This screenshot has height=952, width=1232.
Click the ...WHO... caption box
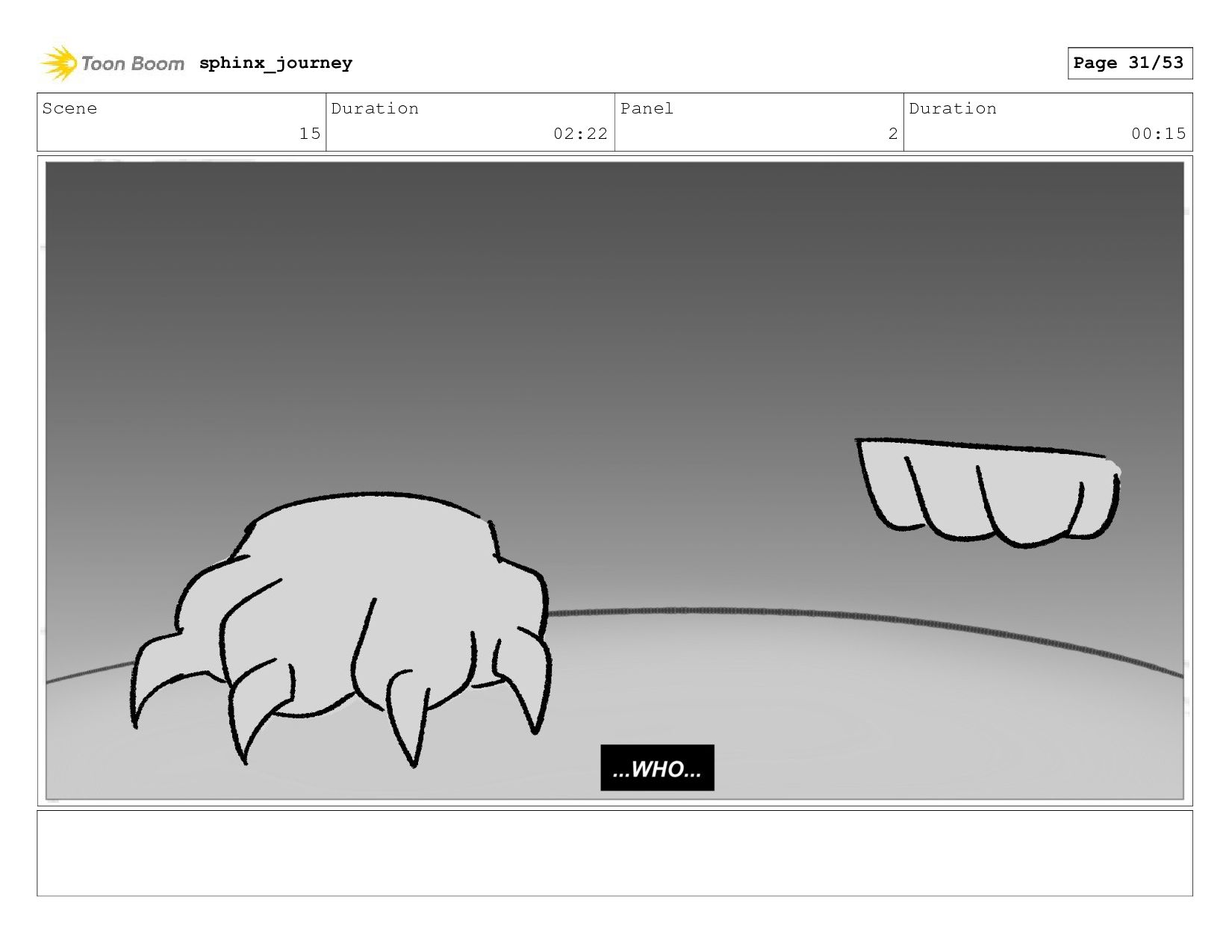click(x=657, y=768)
